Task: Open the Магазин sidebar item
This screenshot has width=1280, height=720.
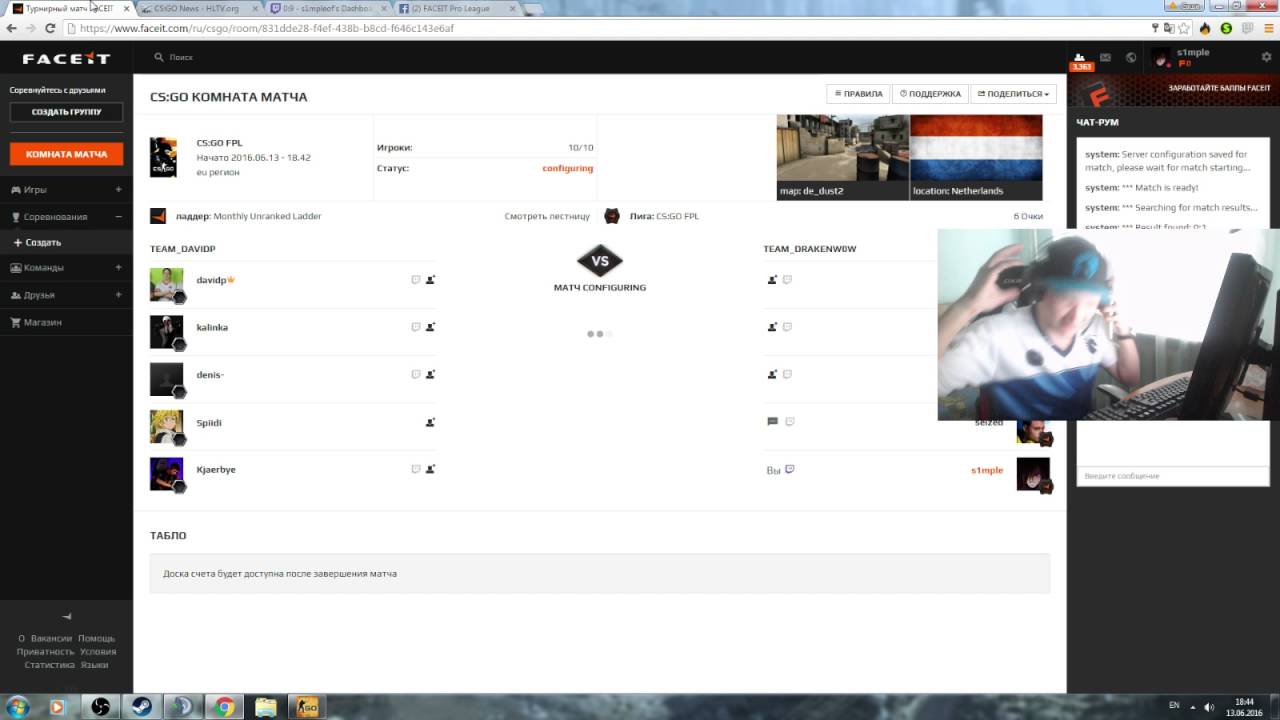Action: click(43, 323)
